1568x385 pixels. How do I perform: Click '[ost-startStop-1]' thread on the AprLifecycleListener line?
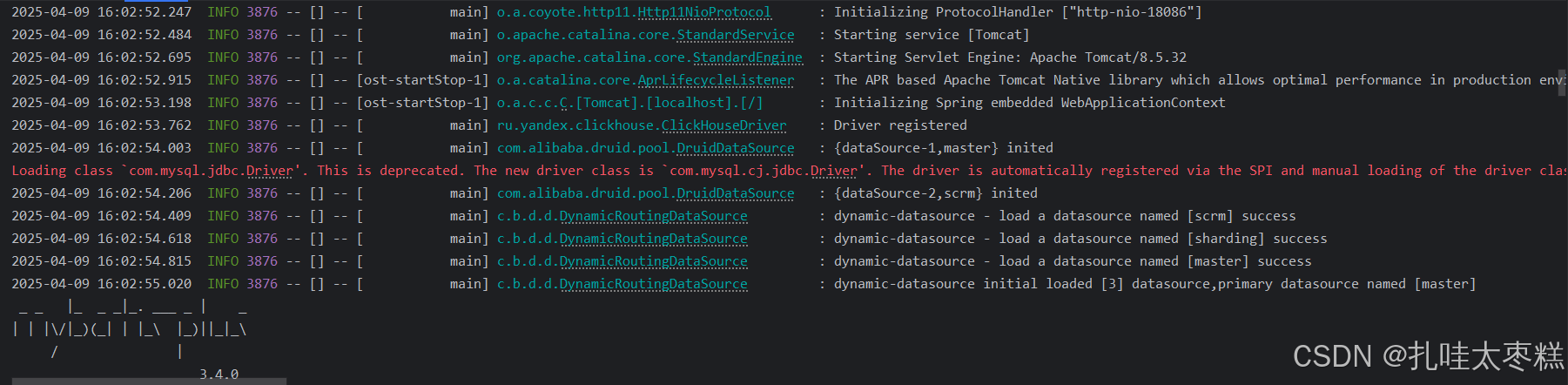tap(422, 80)
